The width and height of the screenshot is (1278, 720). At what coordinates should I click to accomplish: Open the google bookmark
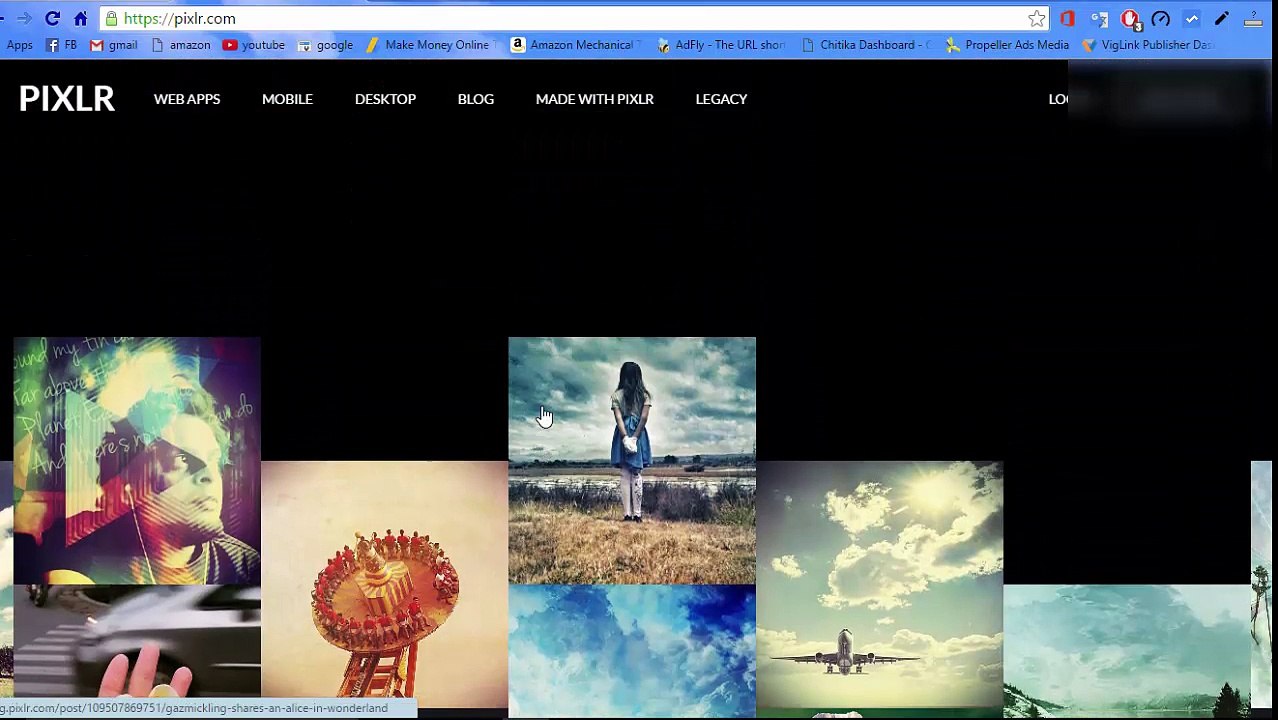pyautogui.click(x=325, y=44)
